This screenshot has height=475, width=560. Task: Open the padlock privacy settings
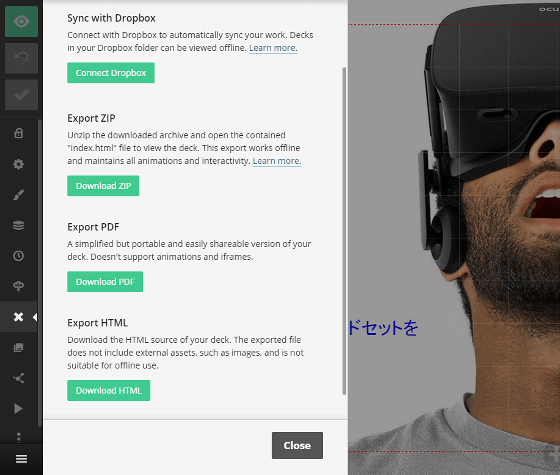coord(19,133)
